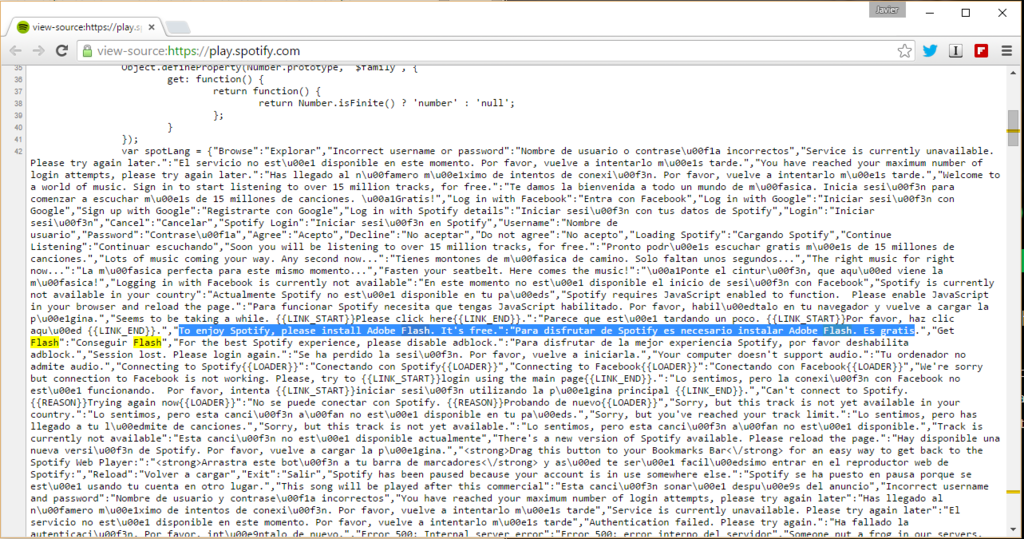Viewport: 1024px width, 539px height.
Task: Click the browser Forward arrow
Action: (x=39, y=51)
